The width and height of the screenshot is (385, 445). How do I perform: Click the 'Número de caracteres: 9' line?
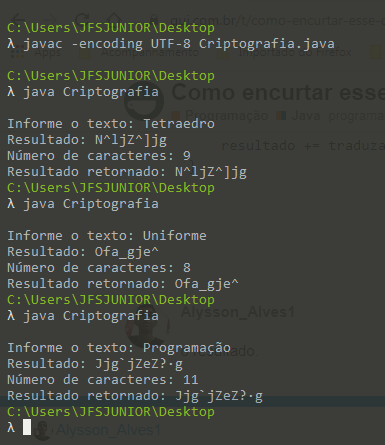(x=99, y=156)
